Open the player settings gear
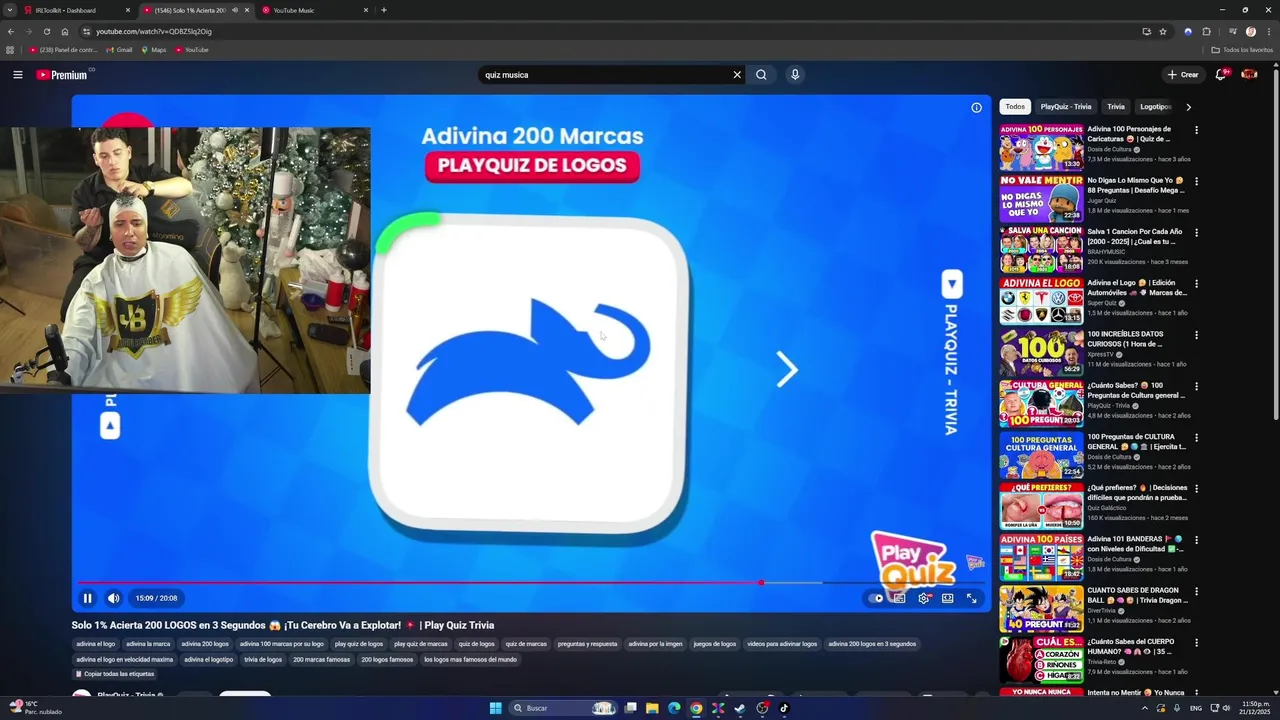Viewport: 1280px width, 720px height. click(x=923, y=598)
